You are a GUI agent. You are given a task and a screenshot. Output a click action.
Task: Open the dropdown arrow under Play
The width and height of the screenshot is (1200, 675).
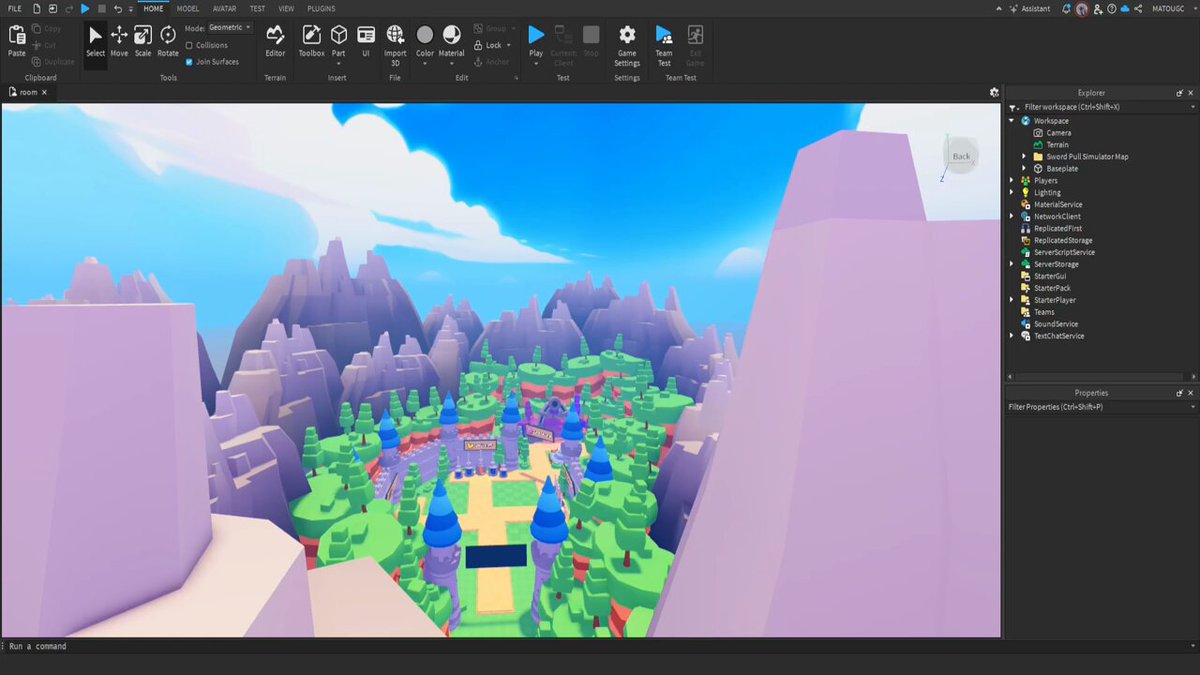[536, 64]
